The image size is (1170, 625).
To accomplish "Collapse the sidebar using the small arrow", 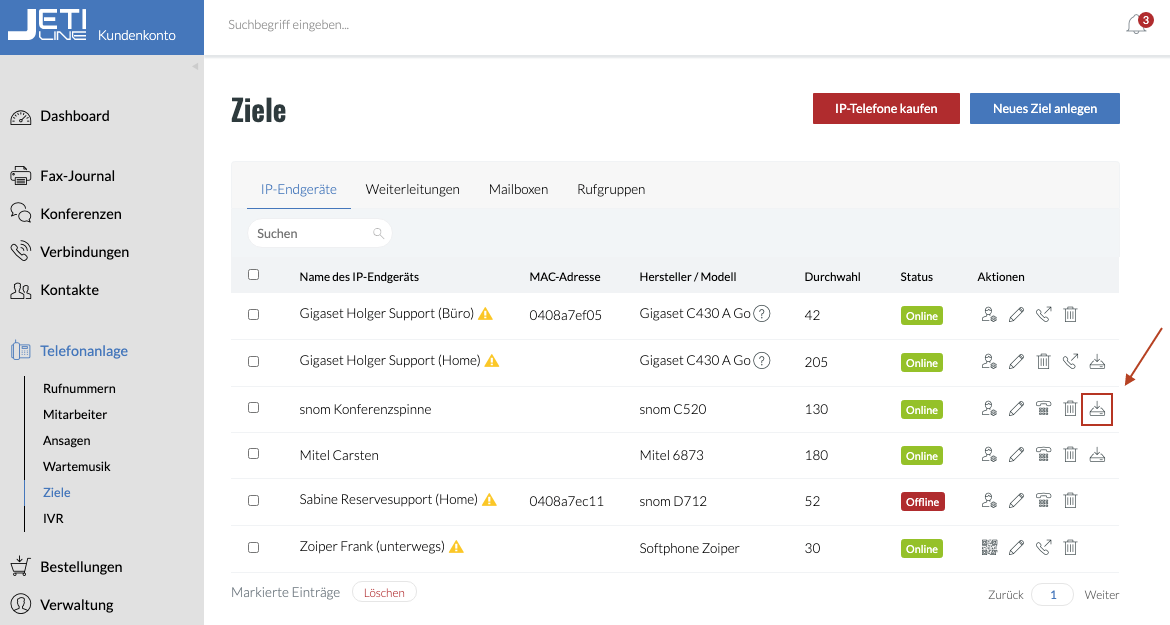I will pos(195,66).
